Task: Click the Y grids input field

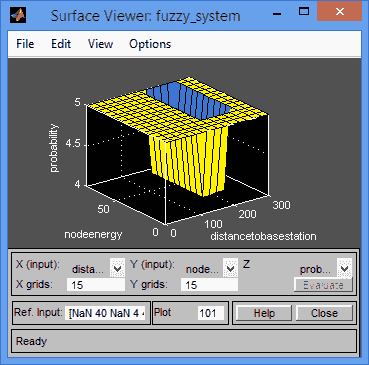Action: click(209, 285)
